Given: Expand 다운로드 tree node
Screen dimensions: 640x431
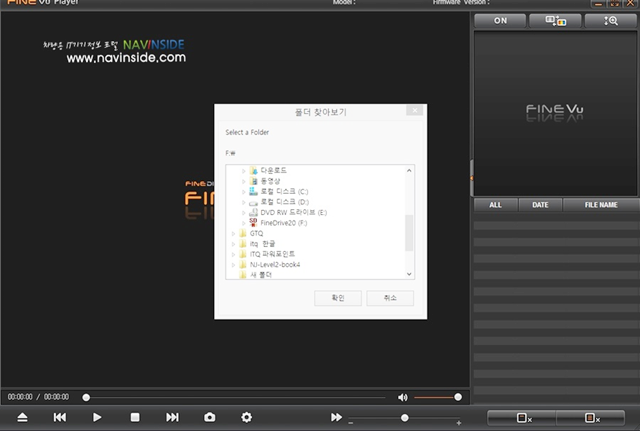Looking at the screenshot, I should click(244, 171).
